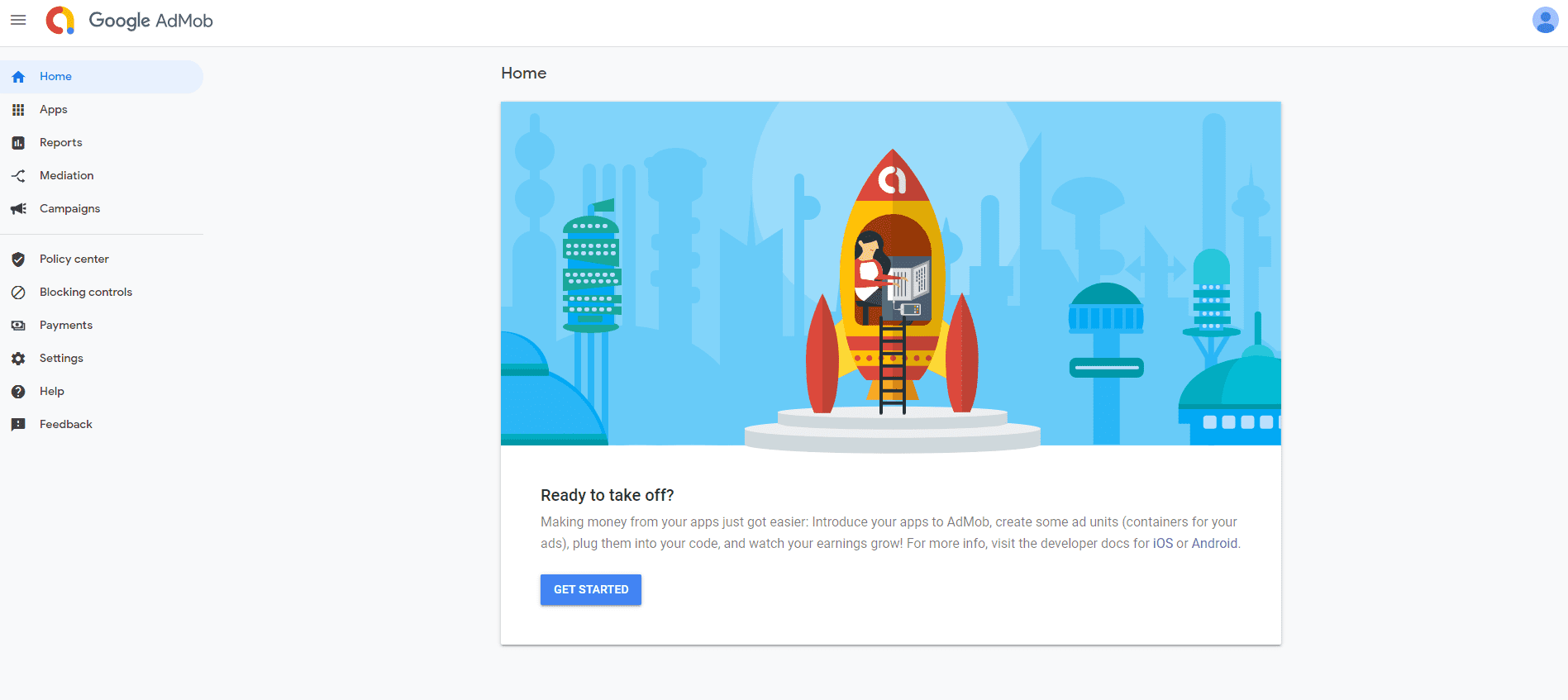Screen dimensions: 1568x700
Task: Go to Reports in the sidebar
Action: pos(61,143)
